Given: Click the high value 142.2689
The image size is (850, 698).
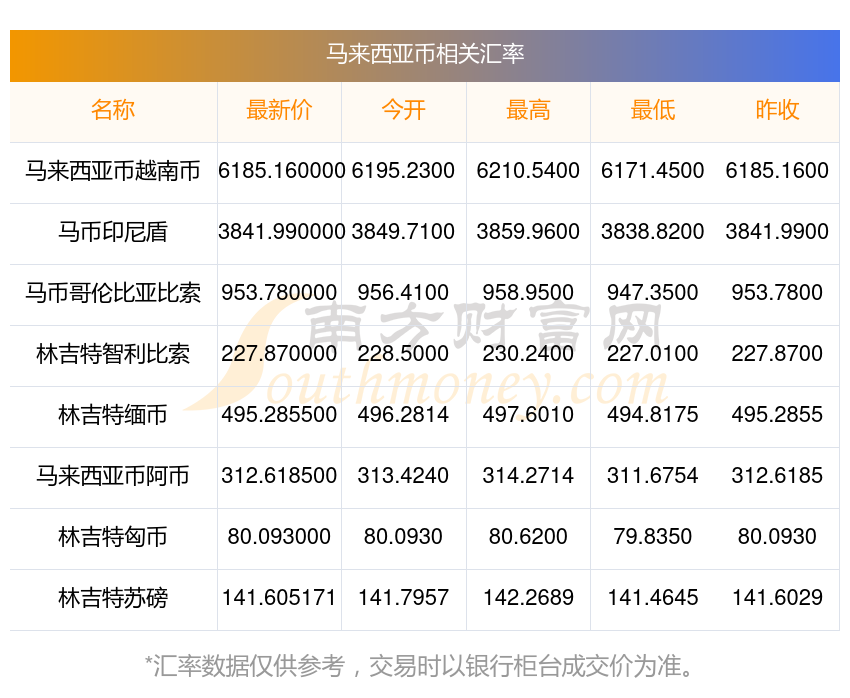Looking at the screenshot, I should point(528,598).
